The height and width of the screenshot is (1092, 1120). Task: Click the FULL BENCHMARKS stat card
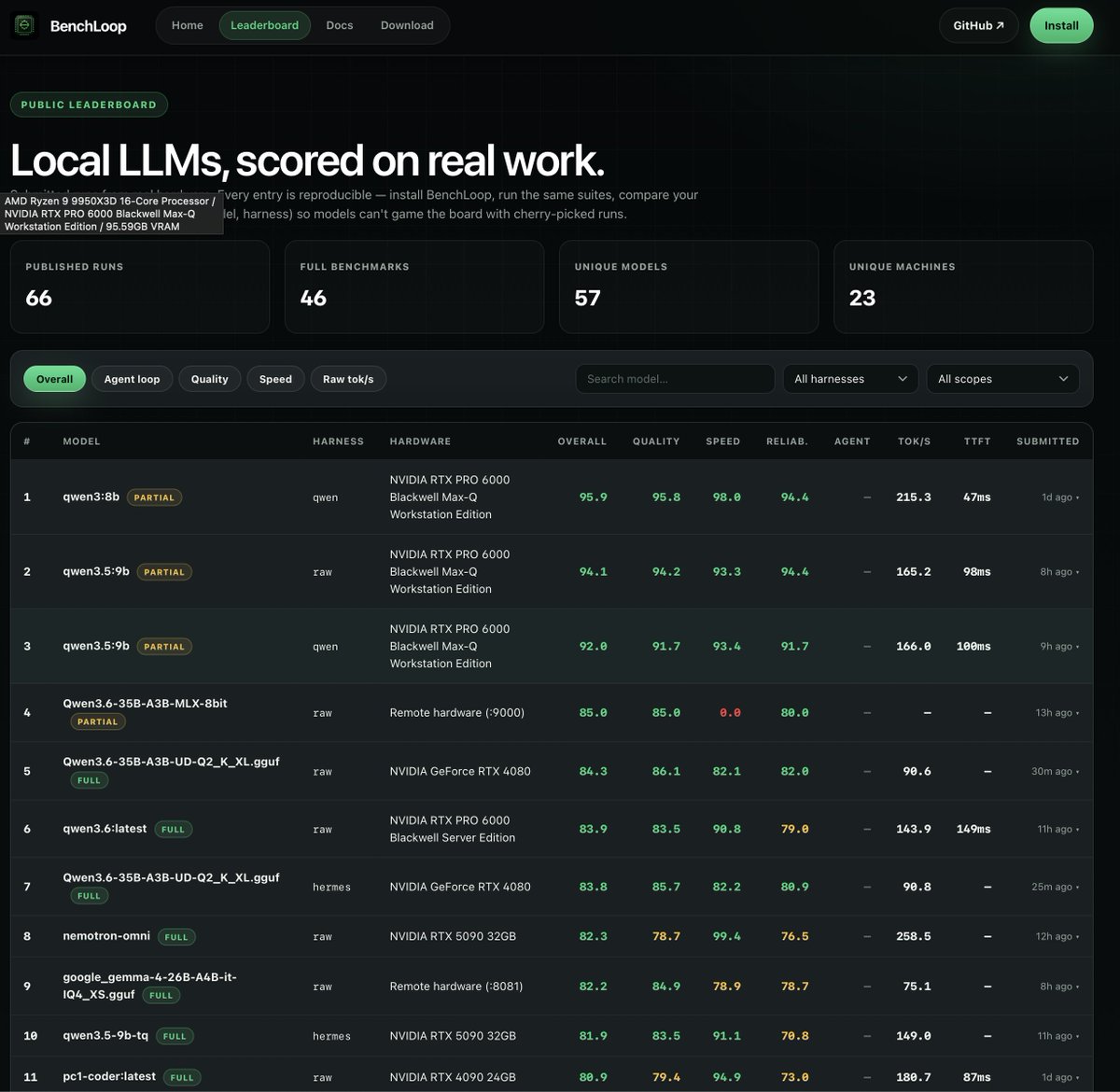tap(414, 287)
